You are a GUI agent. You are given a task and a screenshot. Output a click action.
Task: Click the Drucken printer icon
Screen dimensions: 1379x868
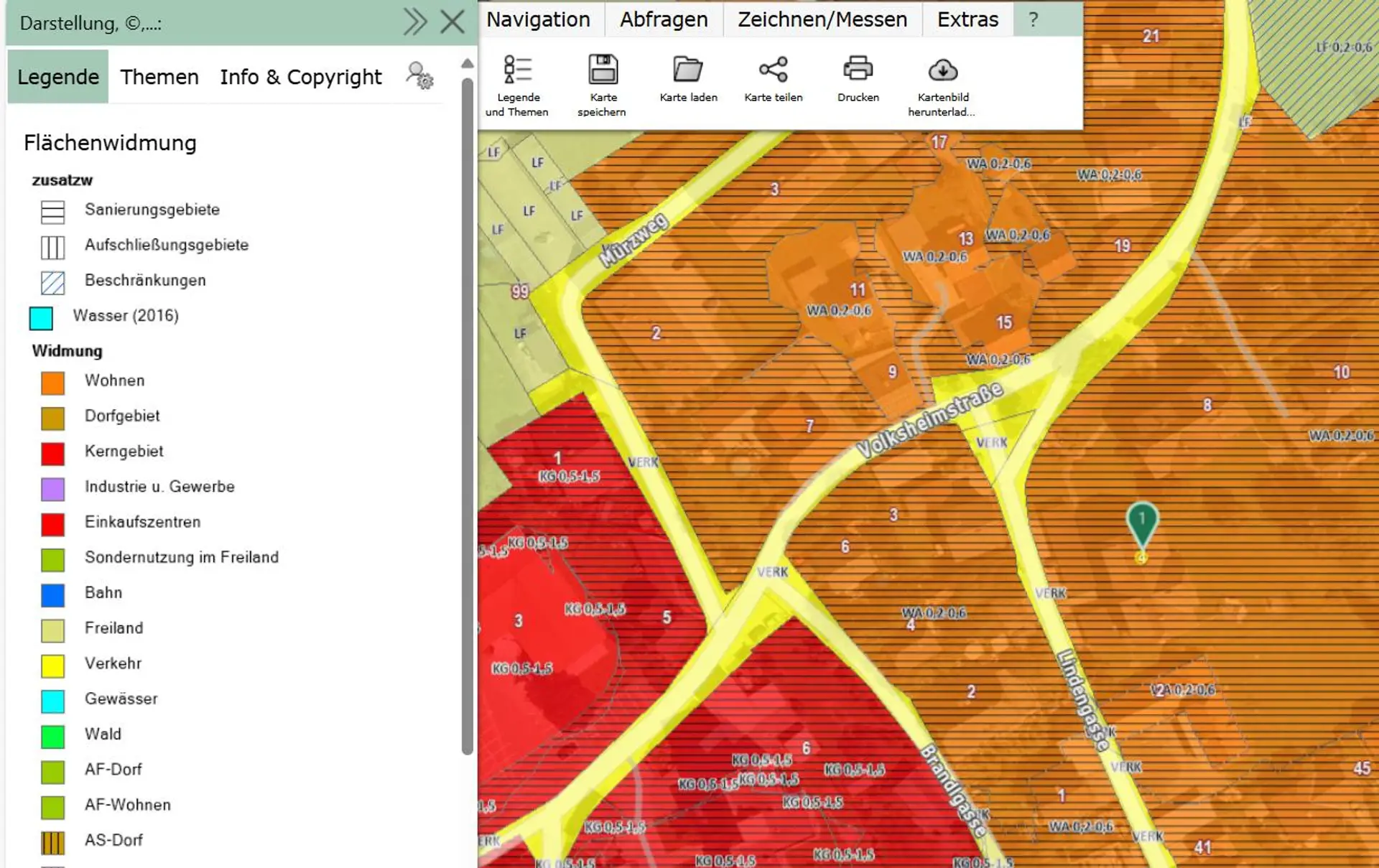coord(858,70)
